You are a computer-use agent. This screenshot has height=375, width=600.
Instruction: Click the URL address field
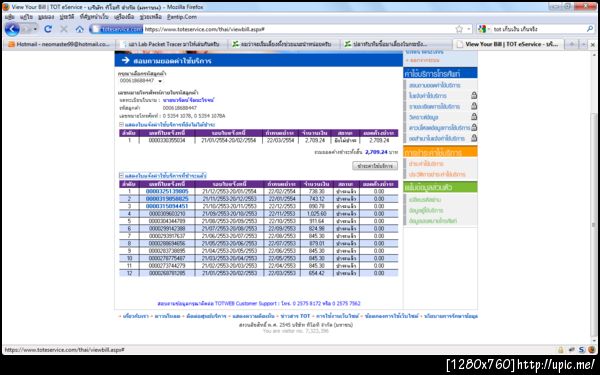pyautogui.click(x=298, y=29)
